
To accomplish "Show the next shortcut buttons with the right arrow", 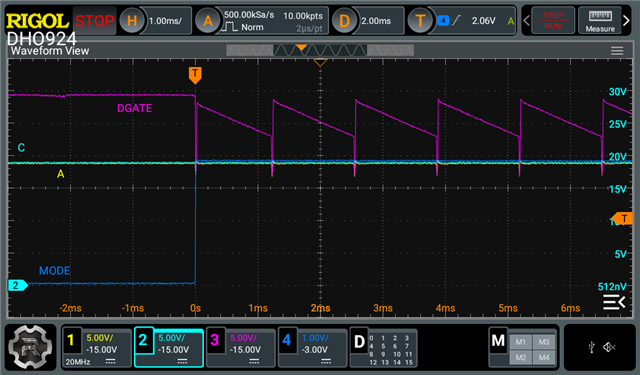I will click(x=626, y=20).
